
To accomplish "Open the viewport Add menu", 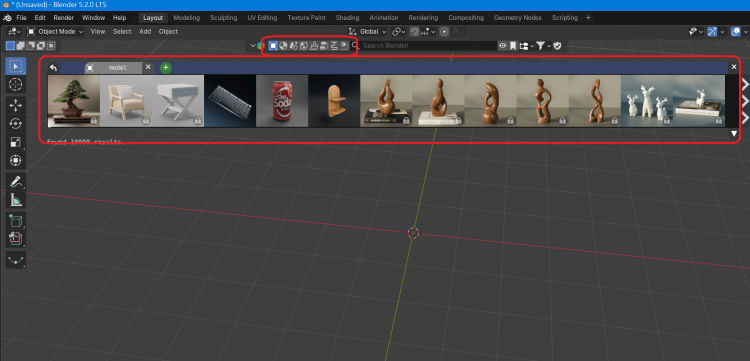I will pos(145,32).
